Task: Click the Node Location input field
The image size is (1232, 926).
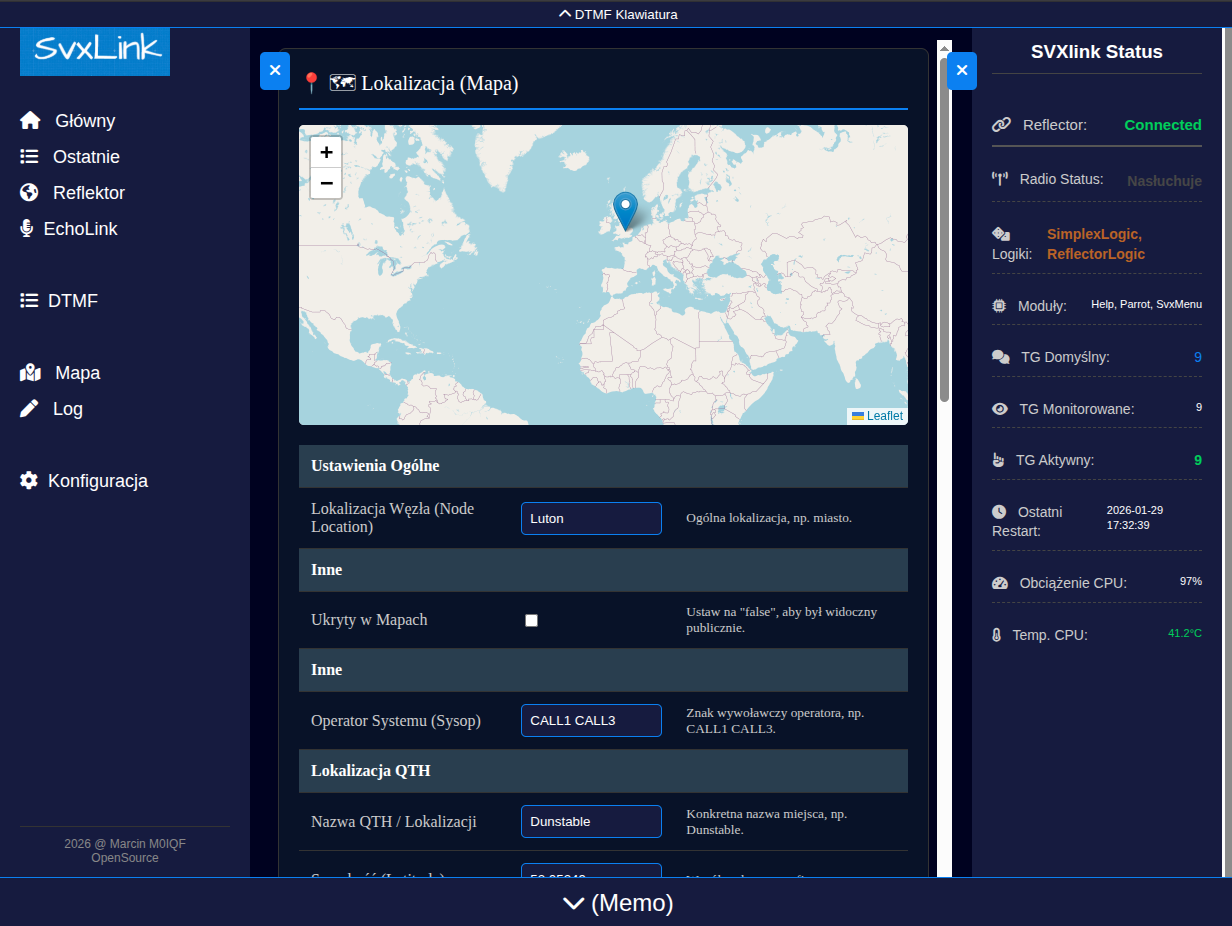Action: point(591,519)
